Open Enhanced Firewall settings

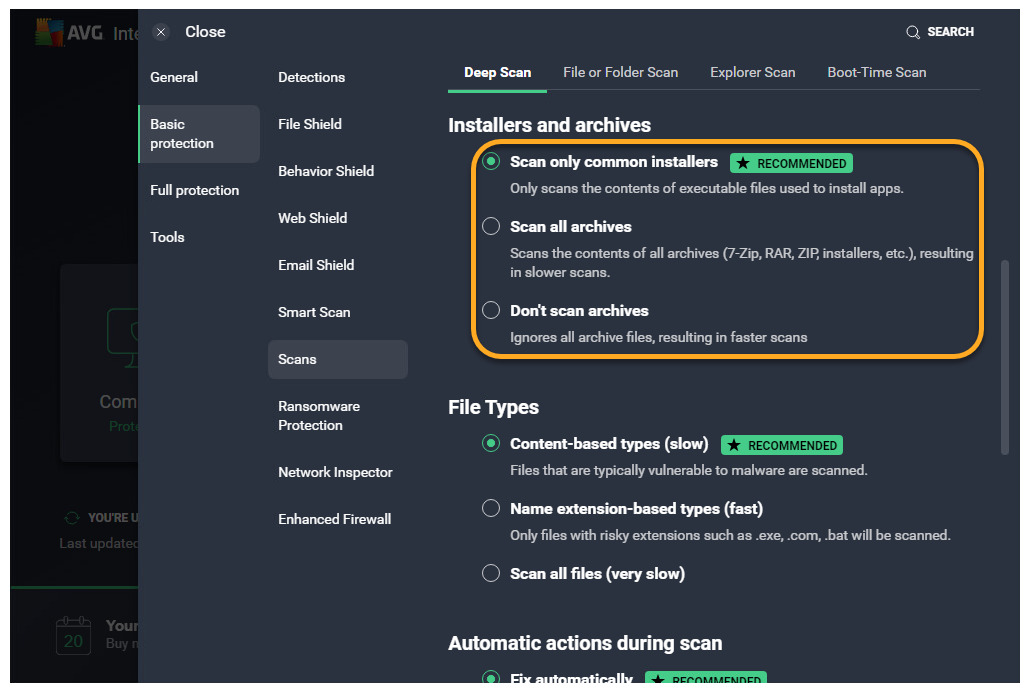tap(334, 519)
